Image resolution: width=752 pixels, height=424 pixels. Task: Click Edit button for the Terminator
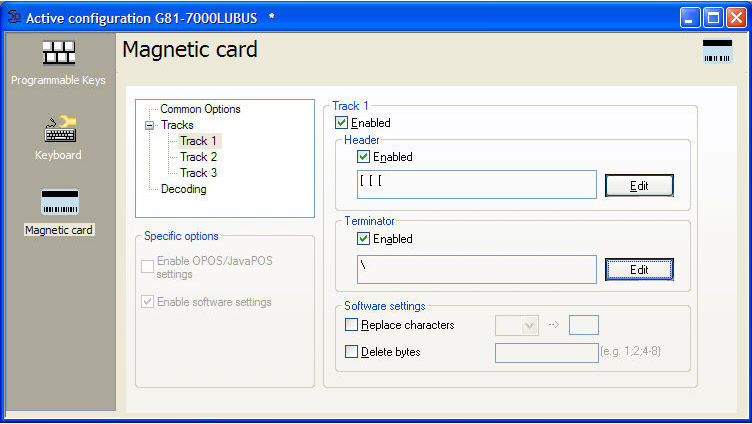[x=639, y=269]
